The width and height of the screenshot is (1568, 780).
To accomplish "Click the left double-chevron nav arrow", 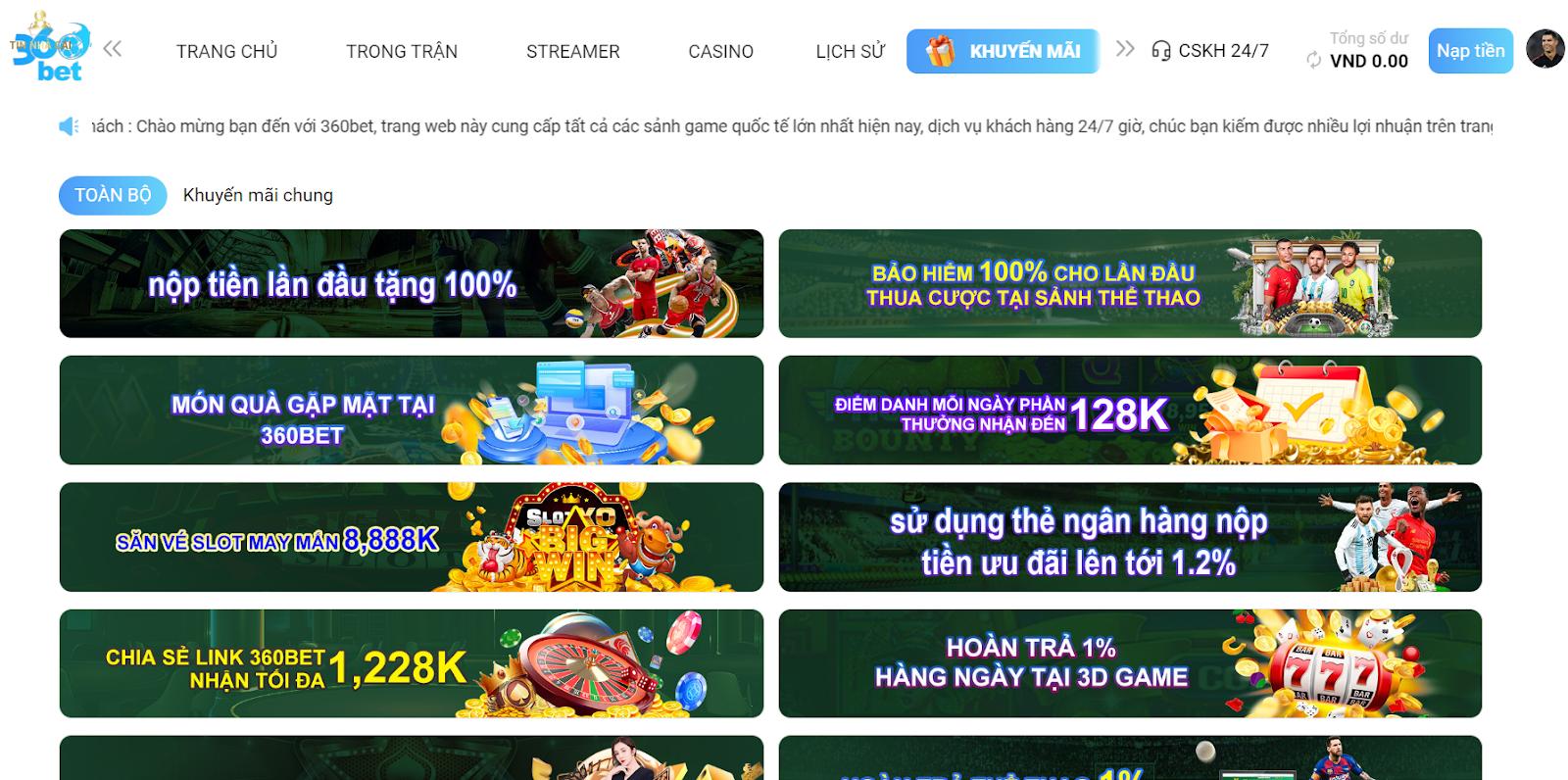I will pyautogui.click(x=113, y=49).
